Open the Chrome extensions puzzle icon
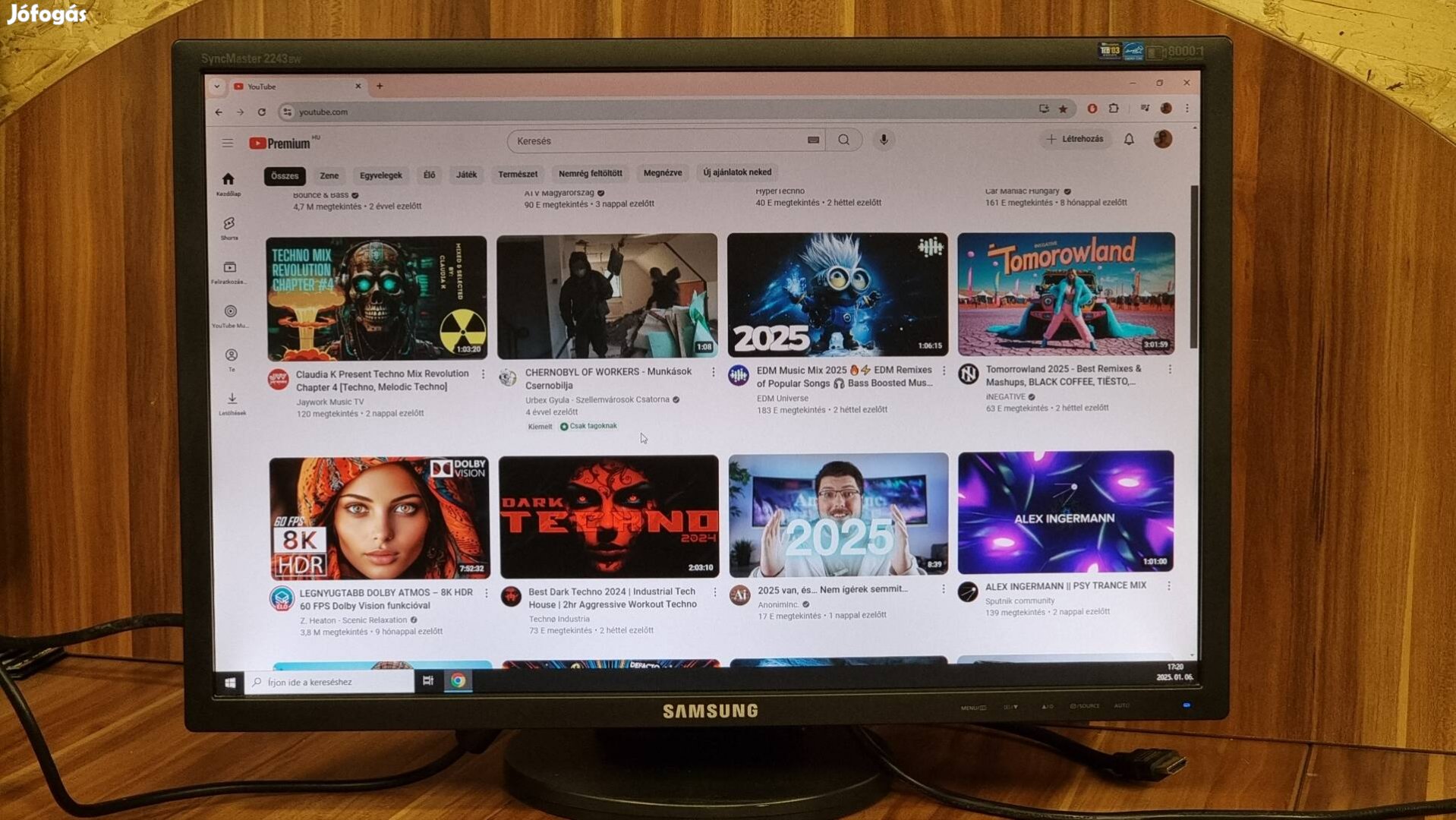 coord(1114,108)
